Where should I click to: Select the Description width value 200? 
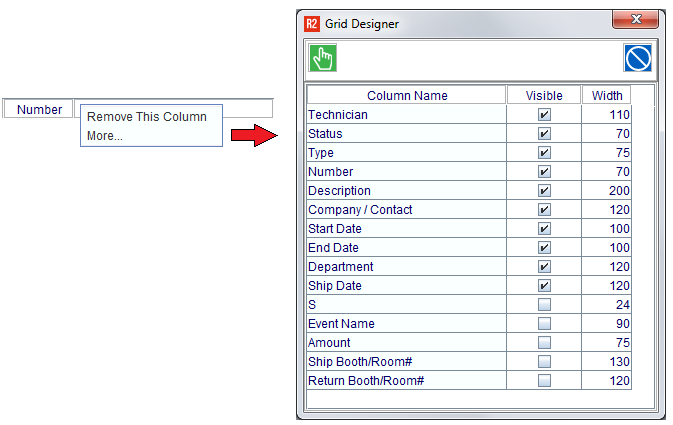tap(607, 191)
